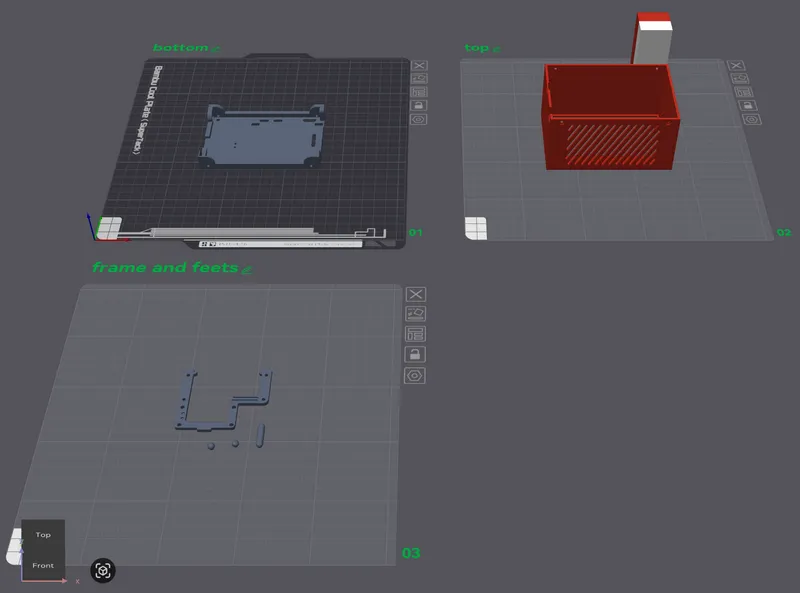Click plate number 02 label
The width and height of the screenshot is (800, 593).
tap(784, 233)
